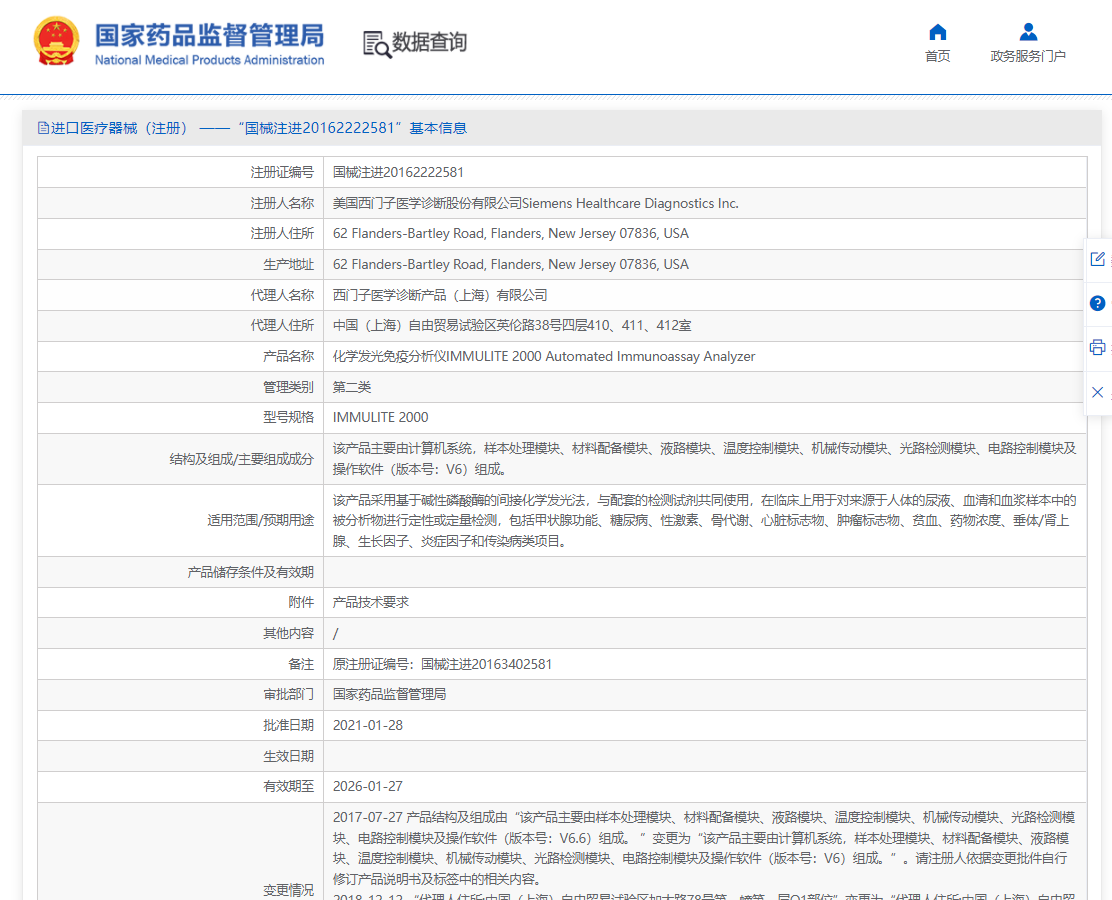The image size is (1112, 900).
Task: Click 产品储存条件及有效期 row label
Action: (x=250, y=572)
